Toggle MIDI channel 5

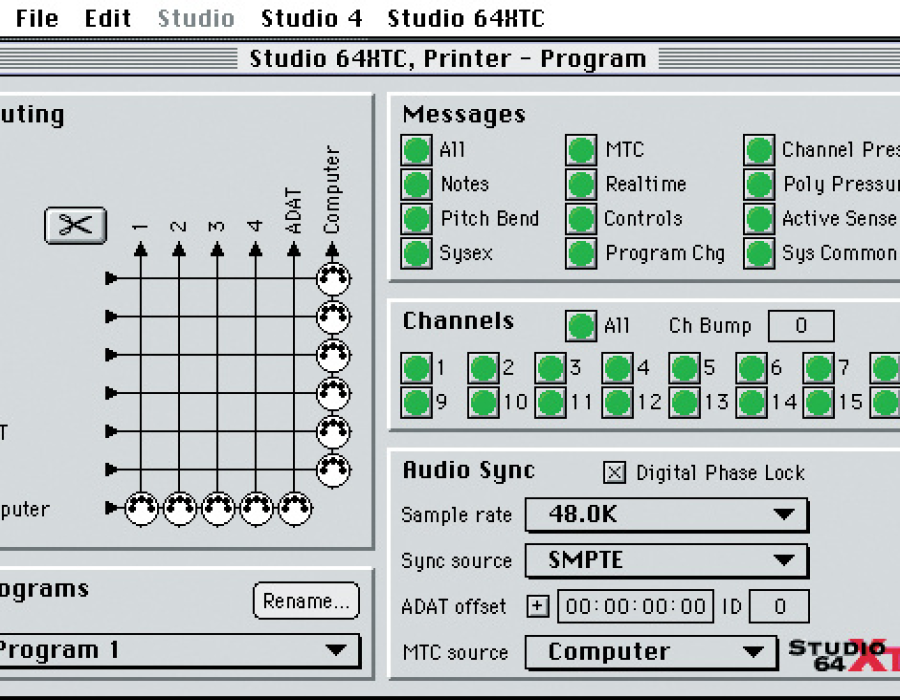tap(684, 368)
